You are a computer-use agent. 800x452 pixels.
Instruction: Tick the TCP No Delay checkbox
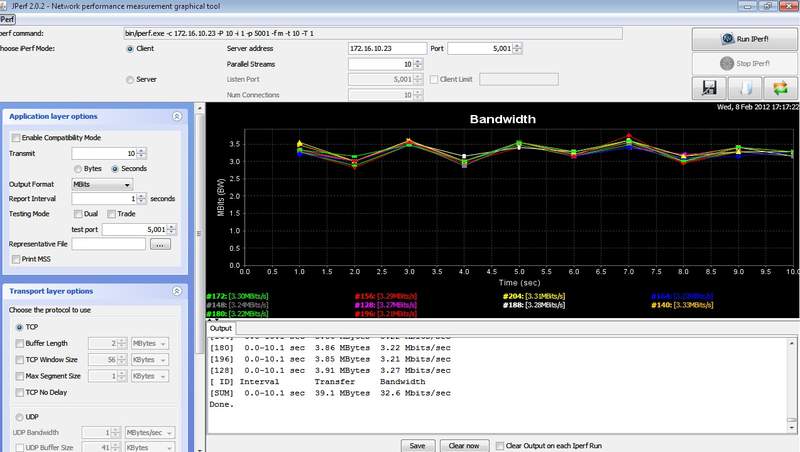(20, 393)
